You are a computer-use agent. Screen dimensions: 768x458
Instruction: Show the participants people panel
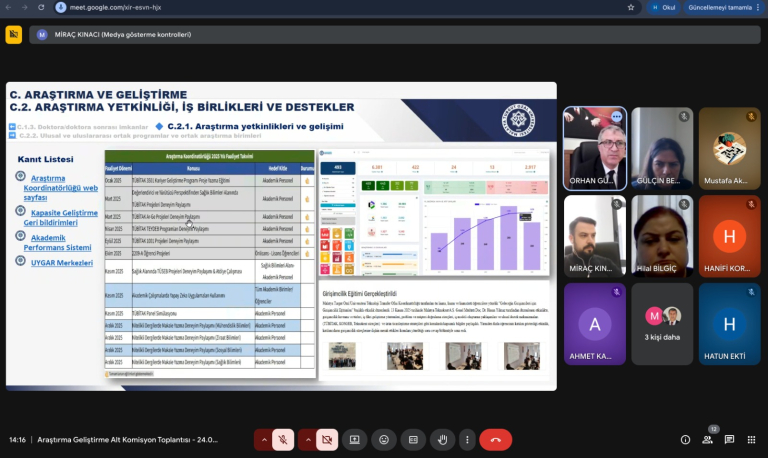point(707,439)
